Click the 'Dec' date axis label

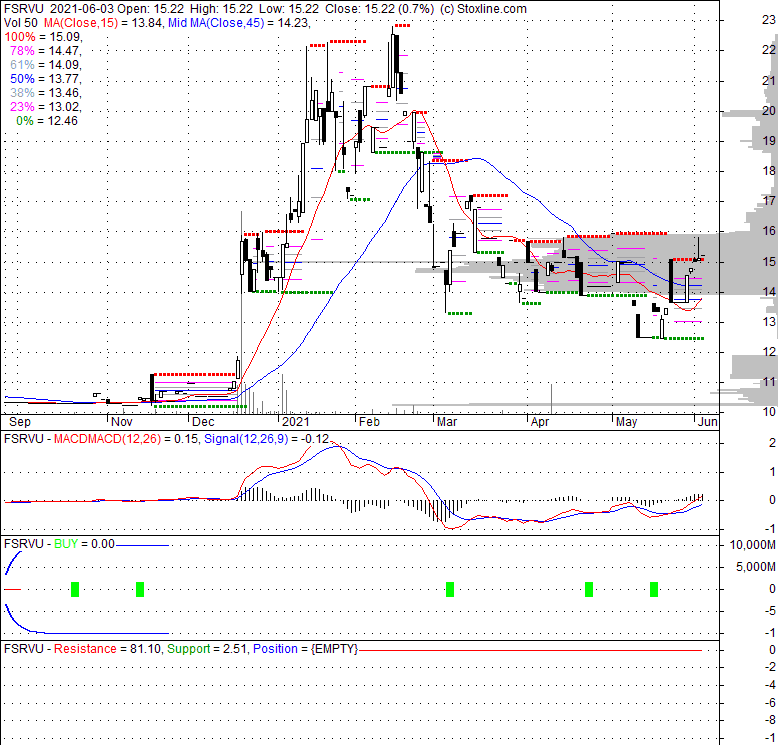[203, 422]
